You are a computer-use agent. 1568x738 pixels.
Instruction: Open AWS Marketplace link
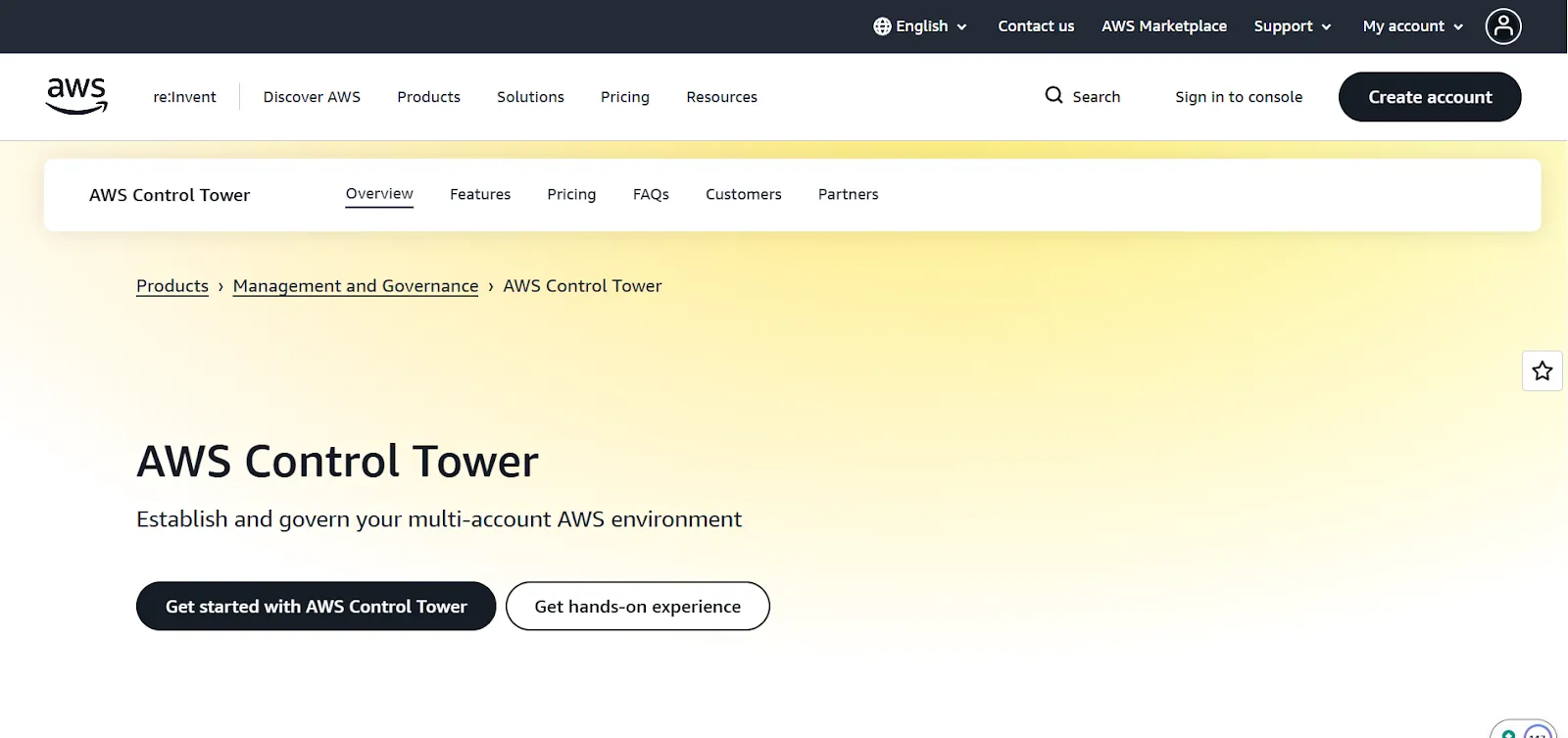(1164, 26)
